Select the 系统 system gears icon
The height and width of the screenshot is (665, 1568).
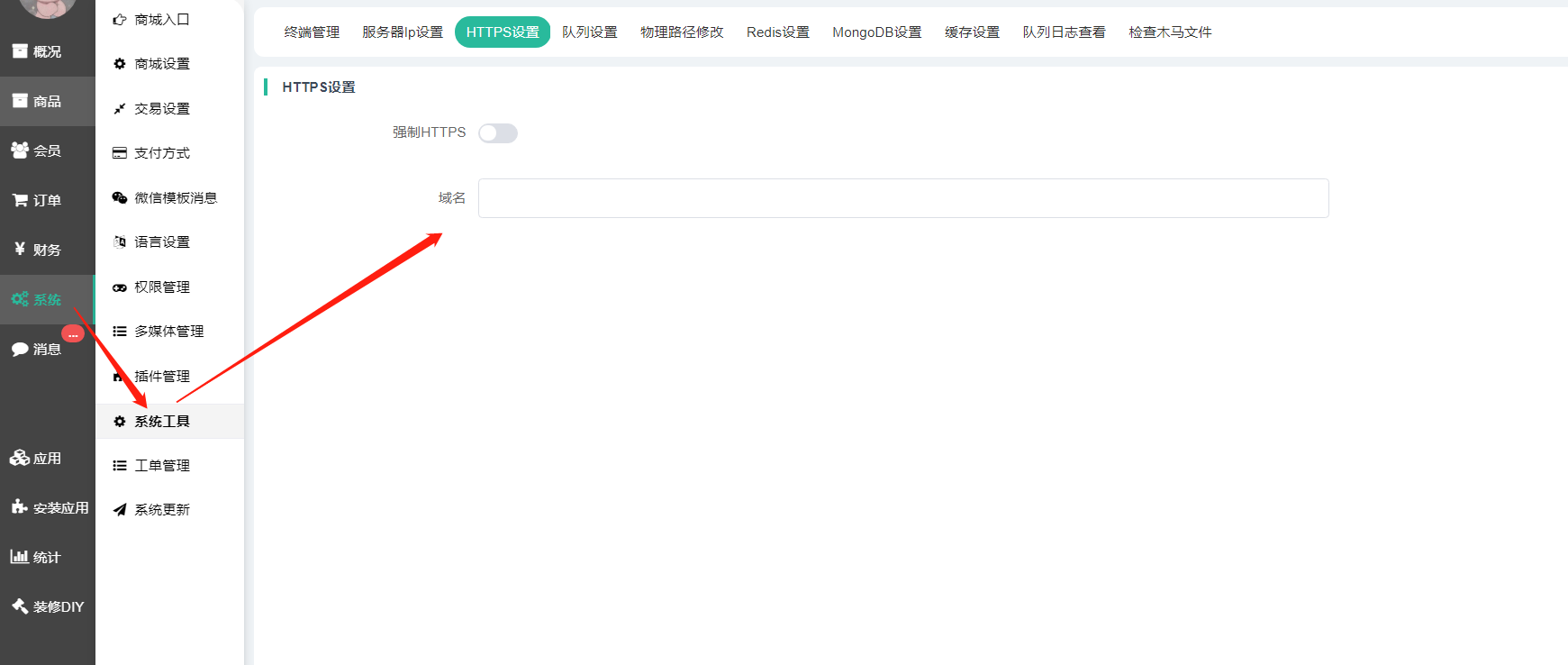pos(20,299)
